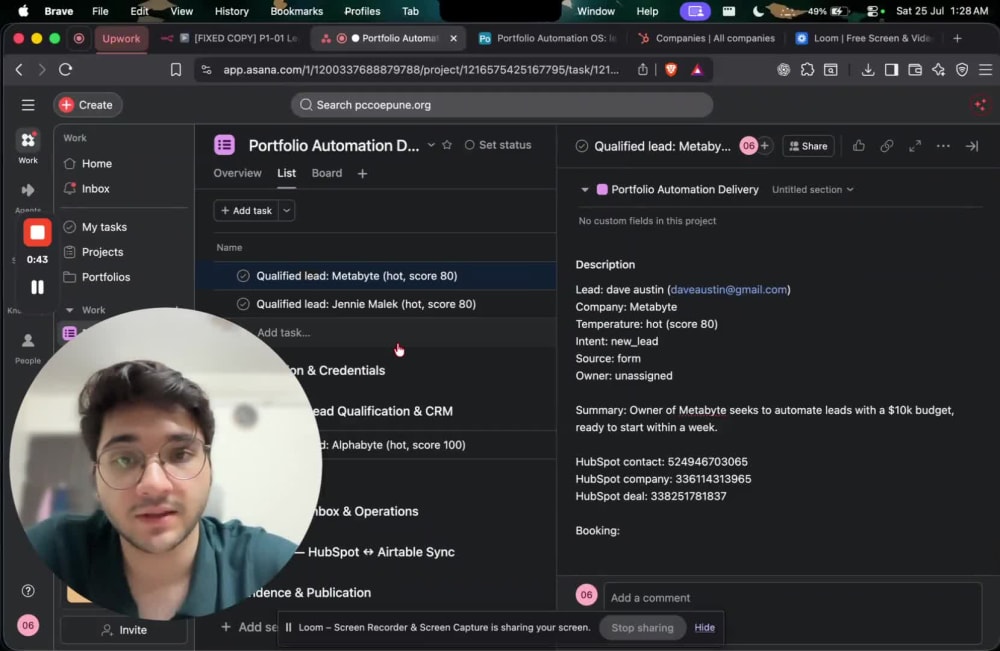
Task: Mark Jennie Malek lead task complete
Action: pos(243,304)
